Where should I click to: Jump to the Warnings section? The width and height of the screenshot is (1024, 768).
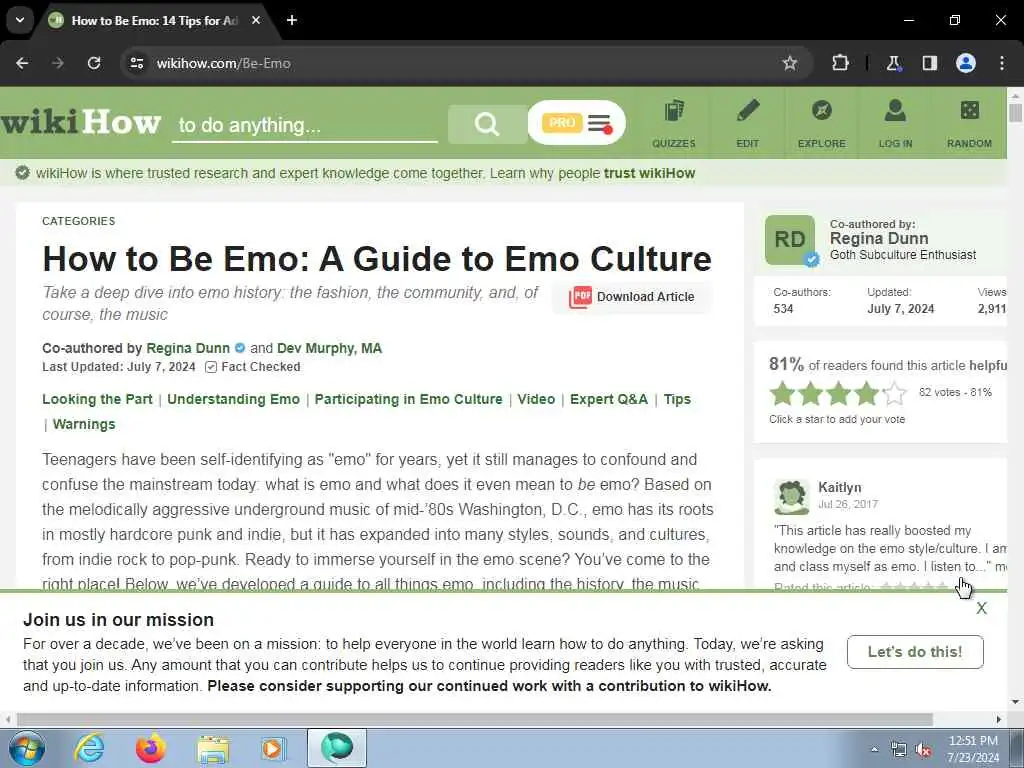click(84, 424)
